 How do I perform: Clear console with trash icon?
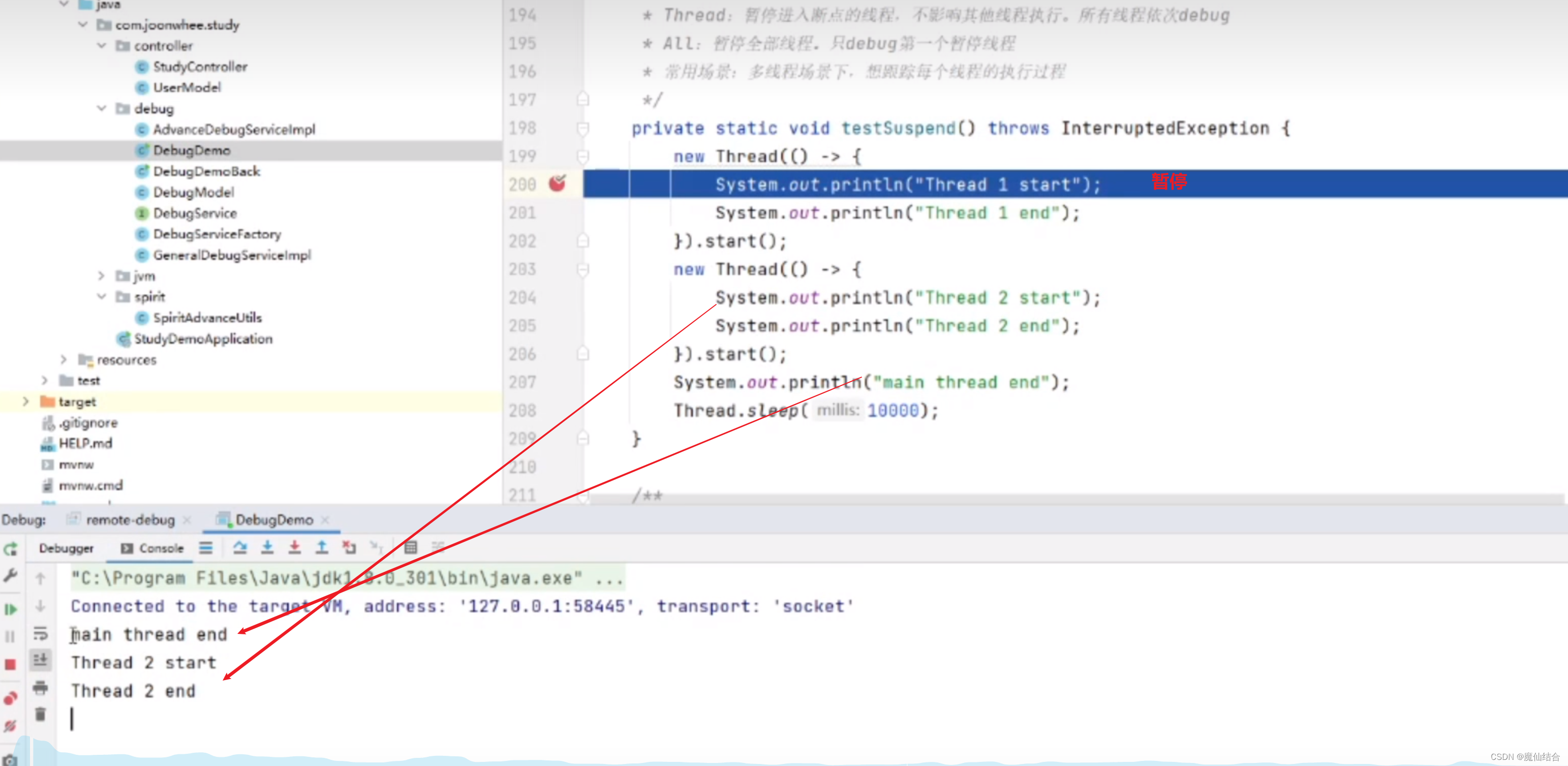tap(40, 714)
